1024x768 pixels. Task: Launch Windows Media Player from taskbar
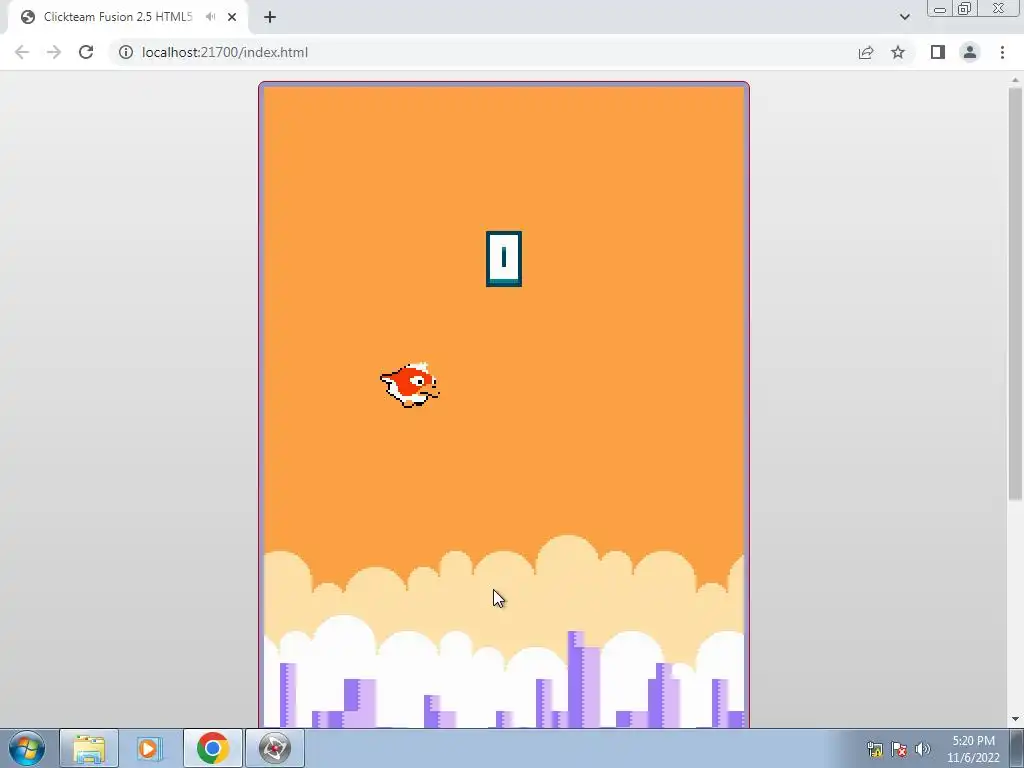149,748
